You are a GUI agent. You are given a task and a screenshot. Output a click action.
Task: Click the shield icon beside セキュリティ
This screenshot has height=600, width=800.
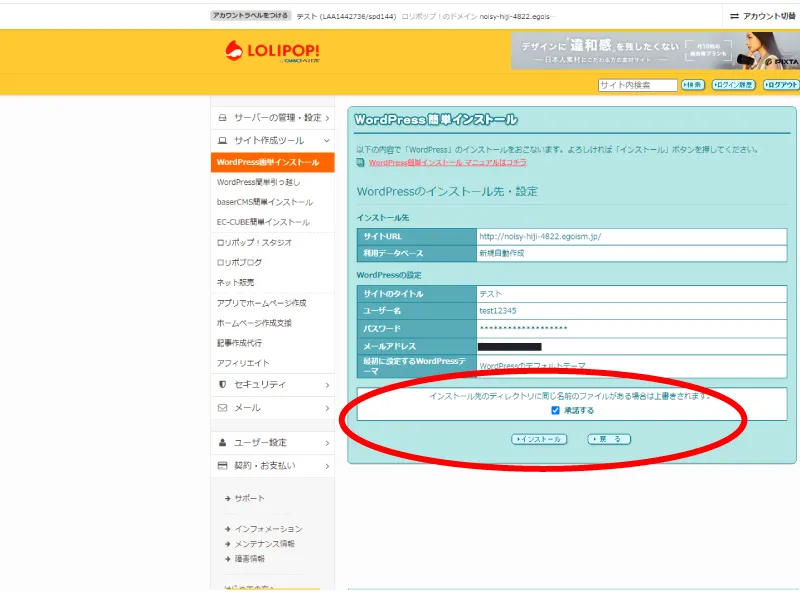[222, 384]
